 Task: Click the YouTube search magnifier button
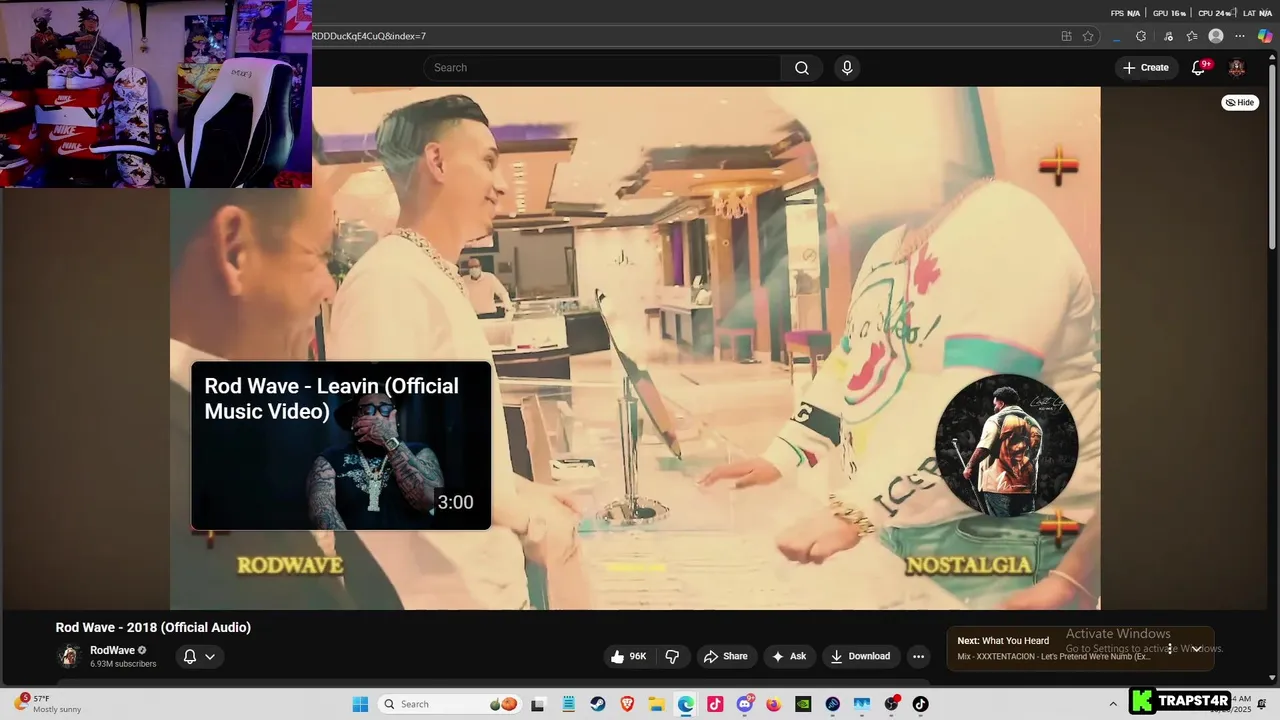[x=801, y=68]
